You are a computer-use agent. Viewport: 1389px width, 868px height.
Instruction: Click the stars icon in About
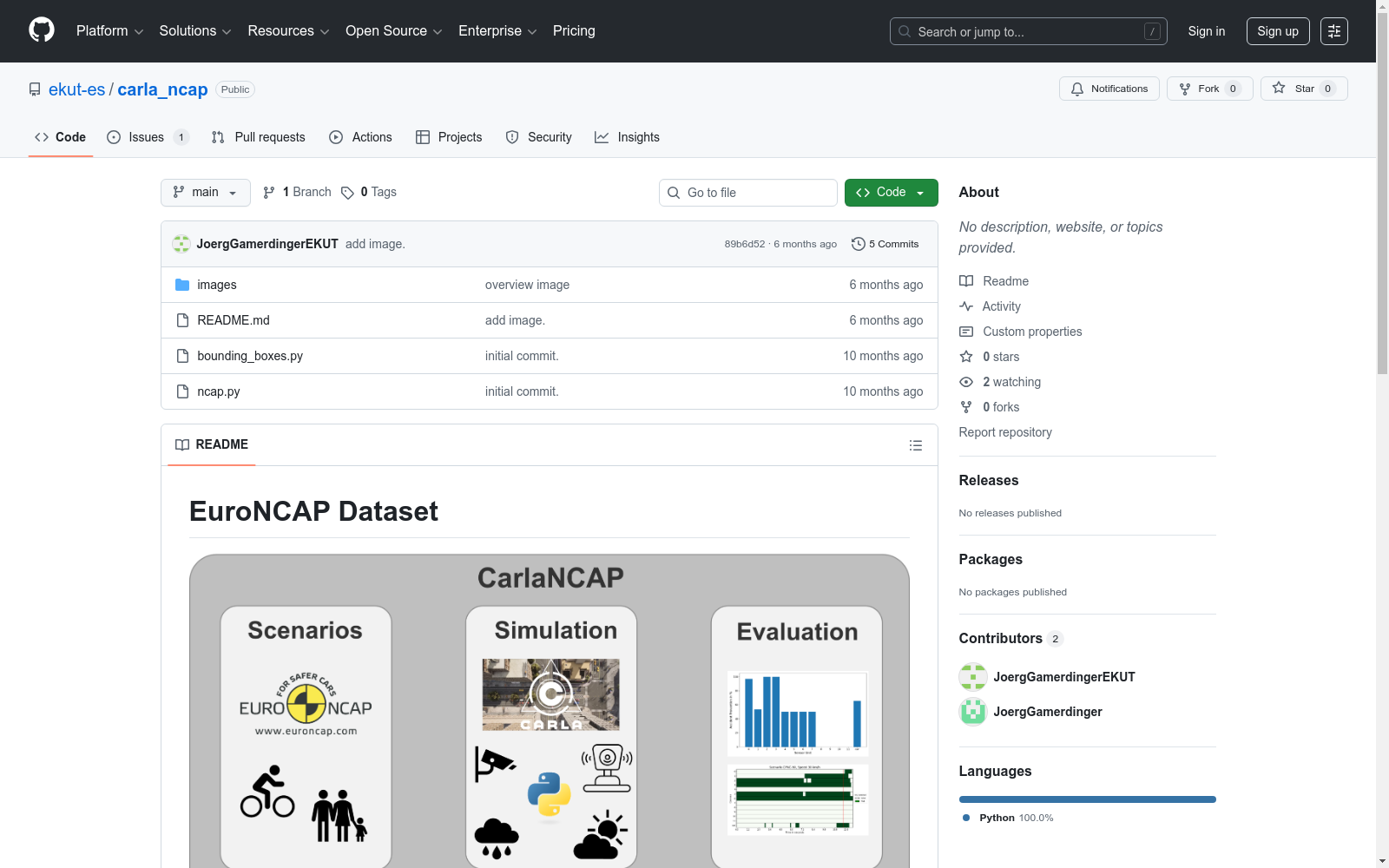(x=966, y=357)
